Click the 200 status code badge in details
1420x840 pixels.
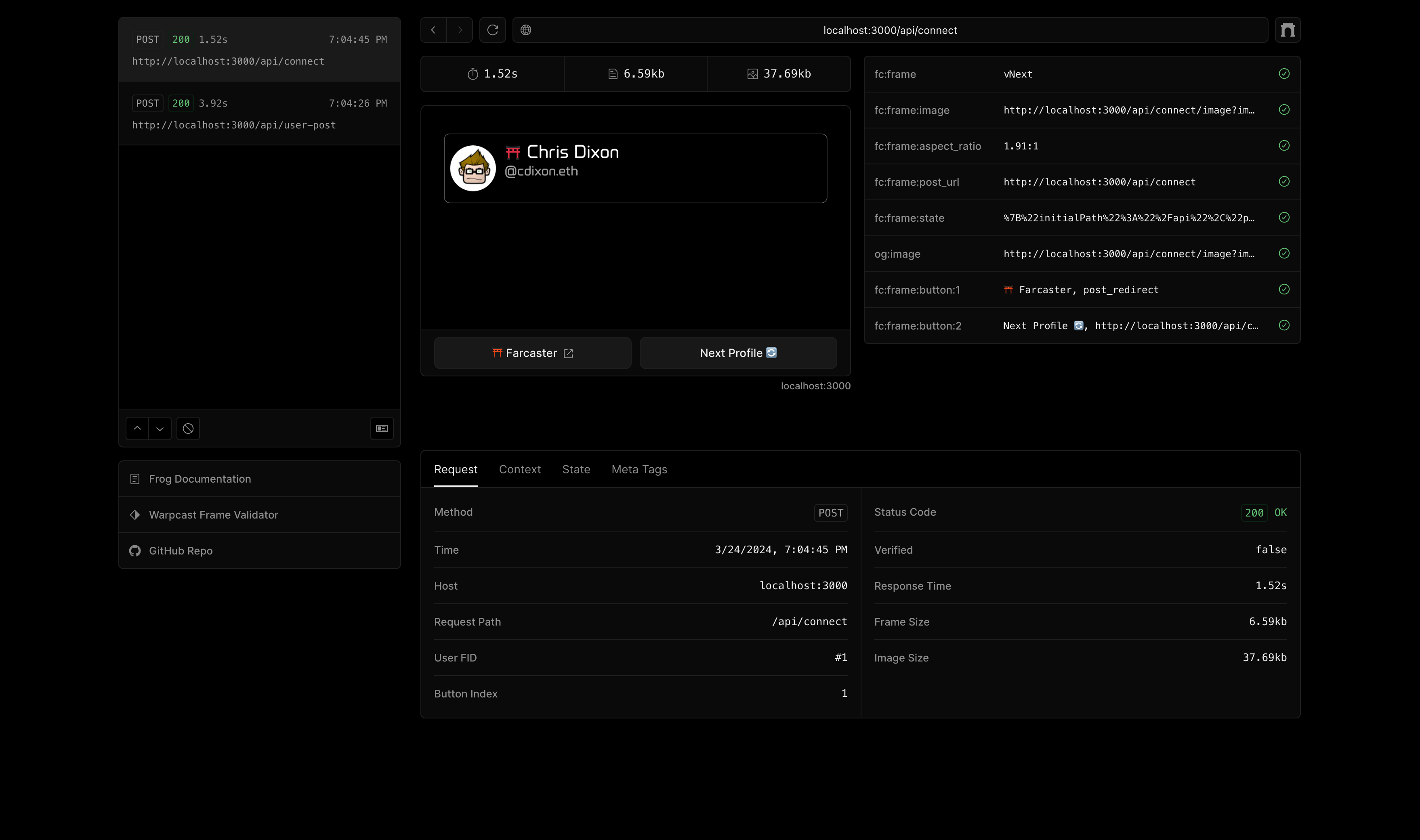(1254, 513)
